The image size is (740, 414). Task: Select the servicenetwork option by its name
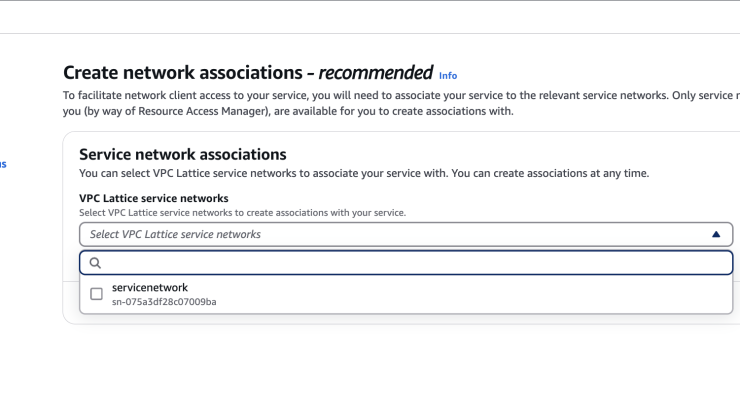point(150,287)
